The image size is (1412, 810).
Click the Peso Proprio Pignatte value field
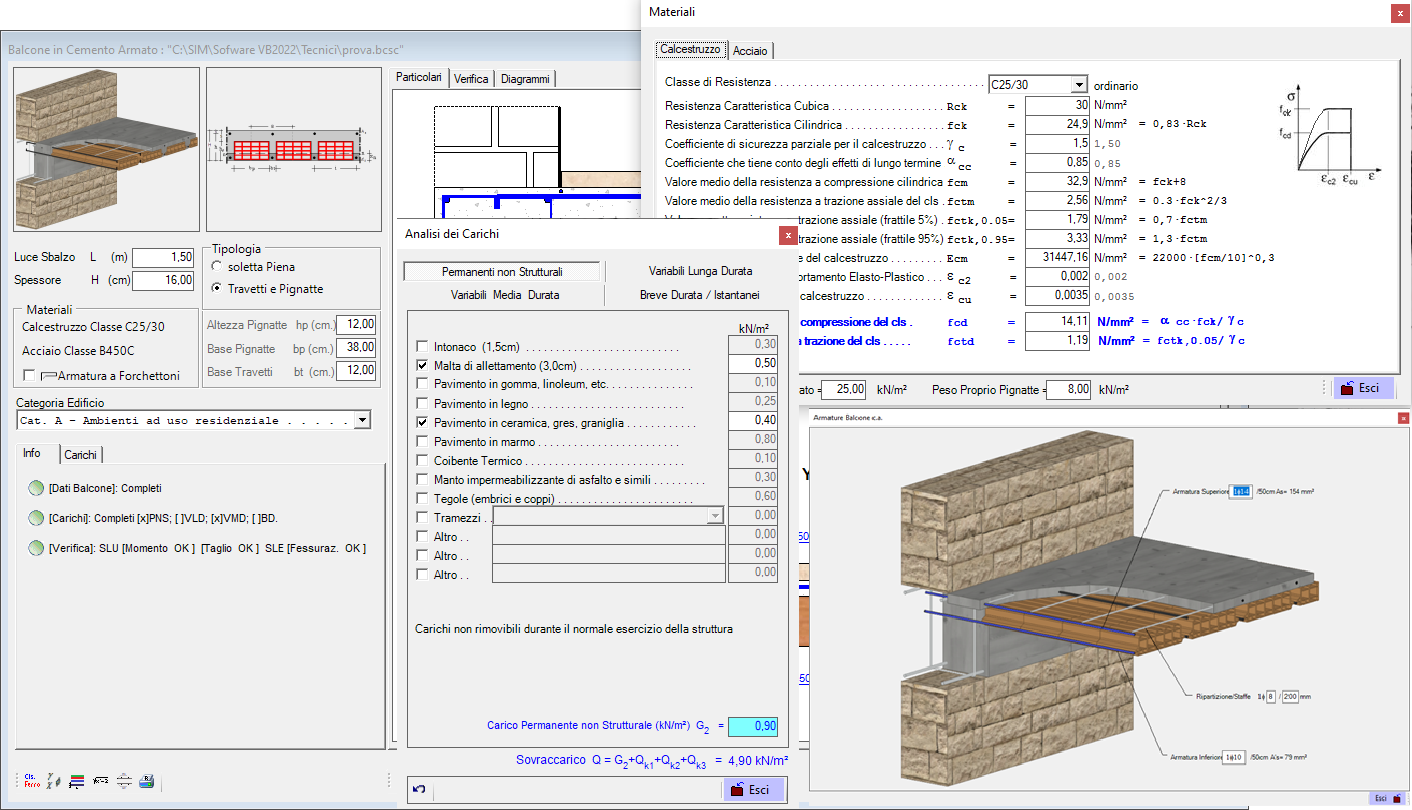(1068, 389)
